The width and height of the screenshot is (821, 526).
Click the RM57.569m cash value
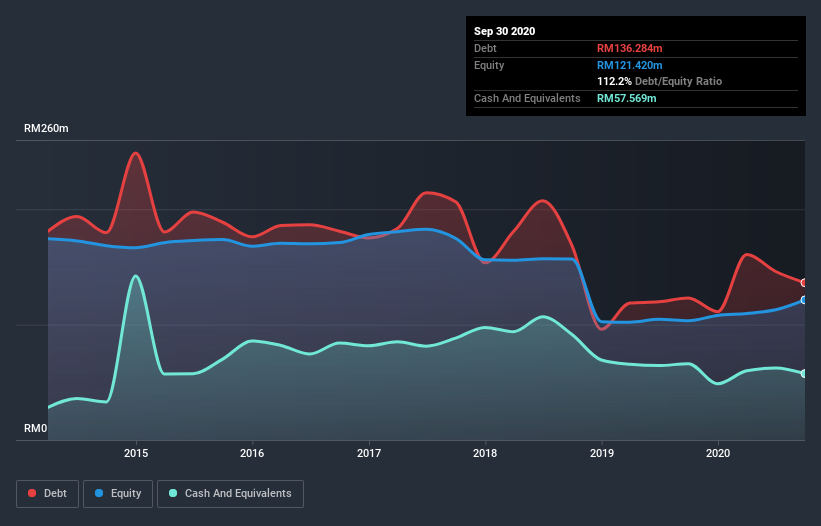point(626,98)
